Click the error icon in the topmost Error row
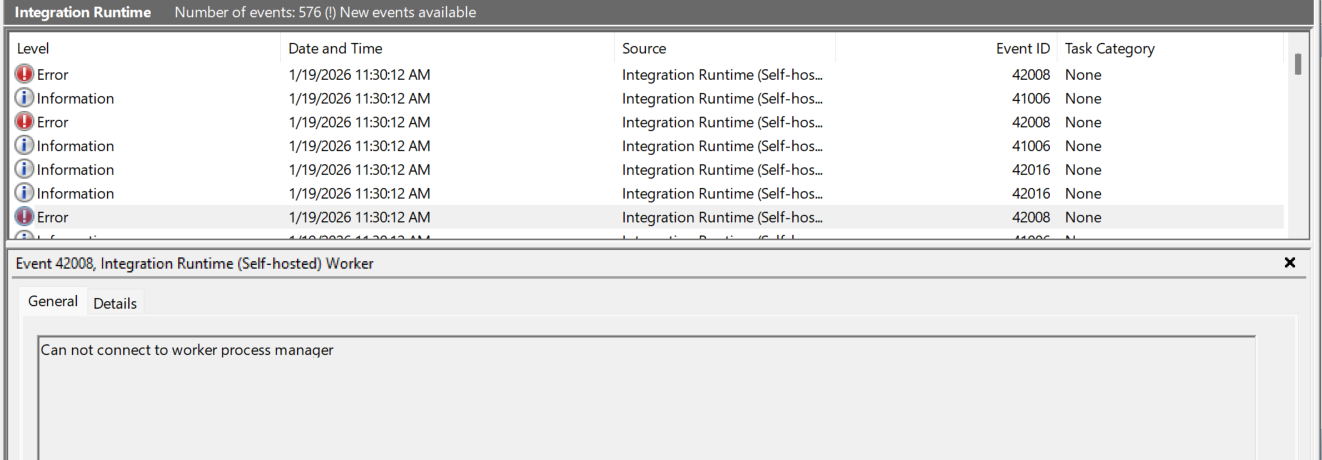The image size is (1322, 460). click(24, 74)
